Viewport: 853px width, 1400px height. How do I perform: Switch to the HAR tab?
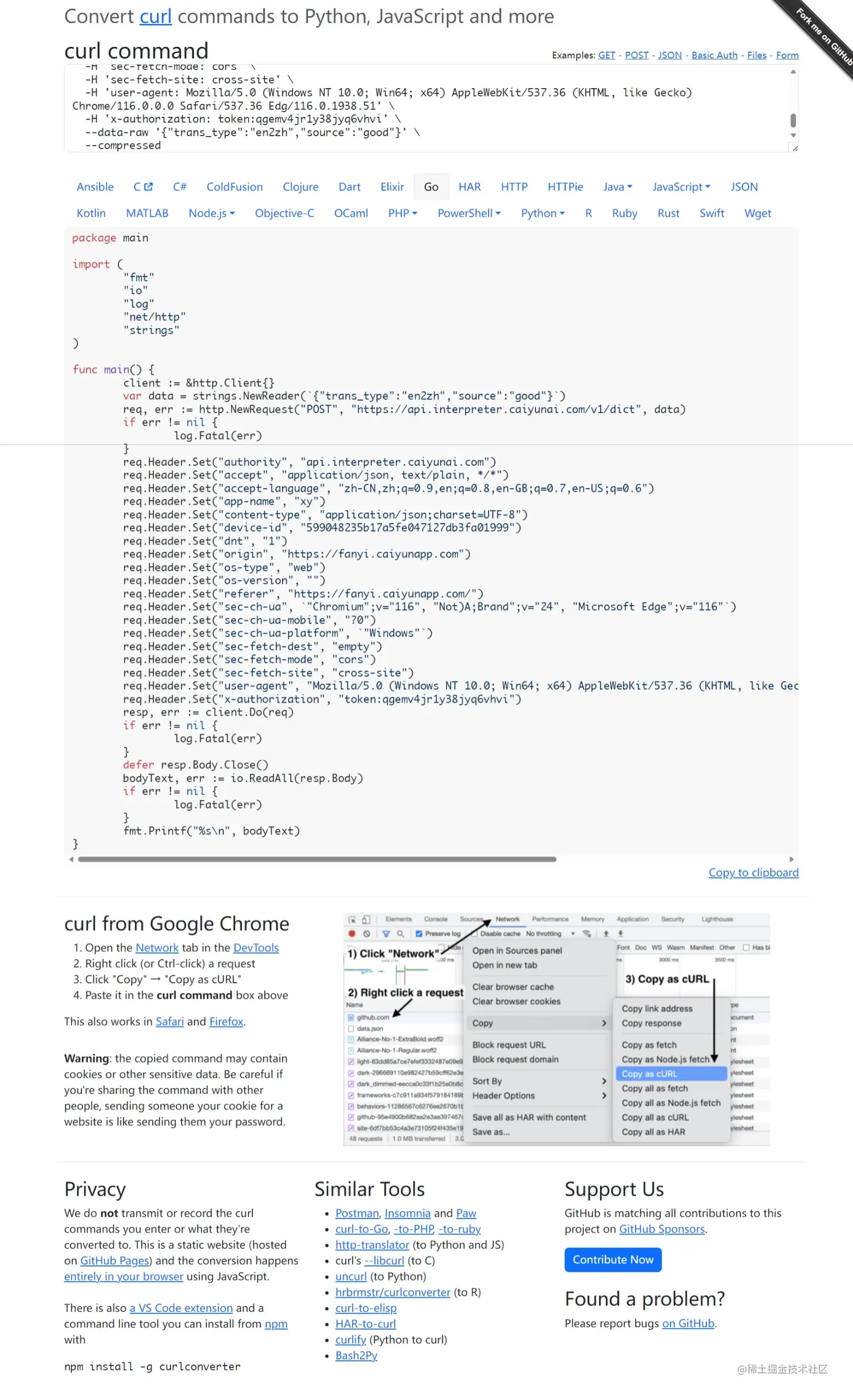click(470, 187)
